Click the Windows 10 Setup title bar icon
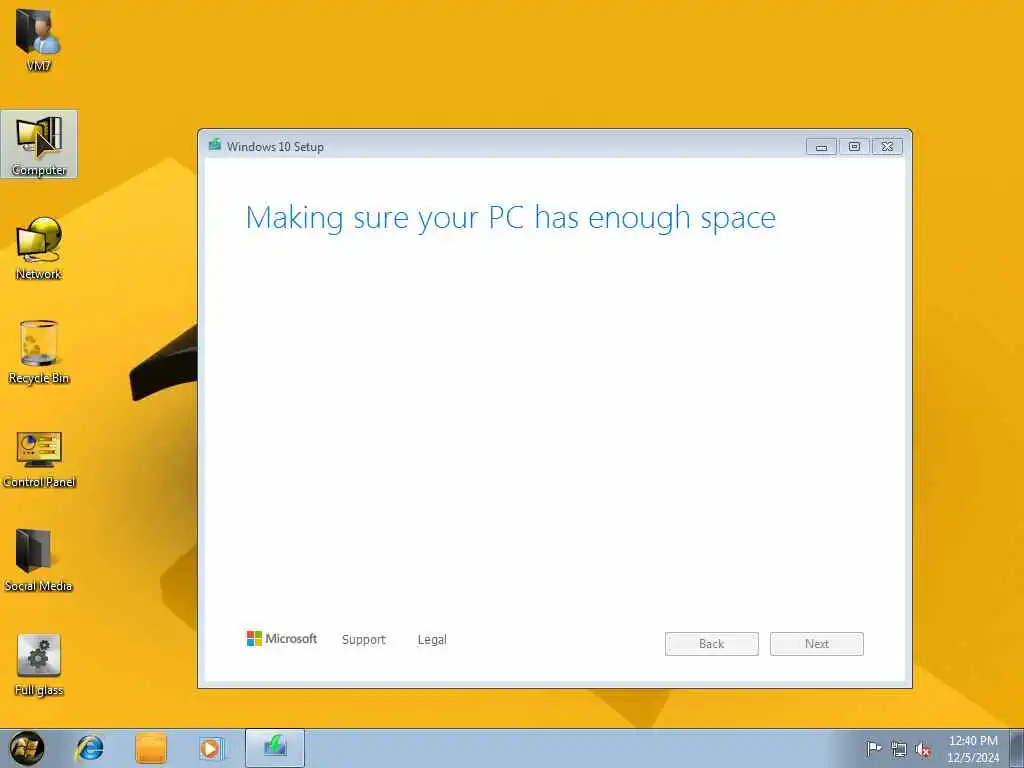Screen dimensions: 1024x768 (215, 145)
